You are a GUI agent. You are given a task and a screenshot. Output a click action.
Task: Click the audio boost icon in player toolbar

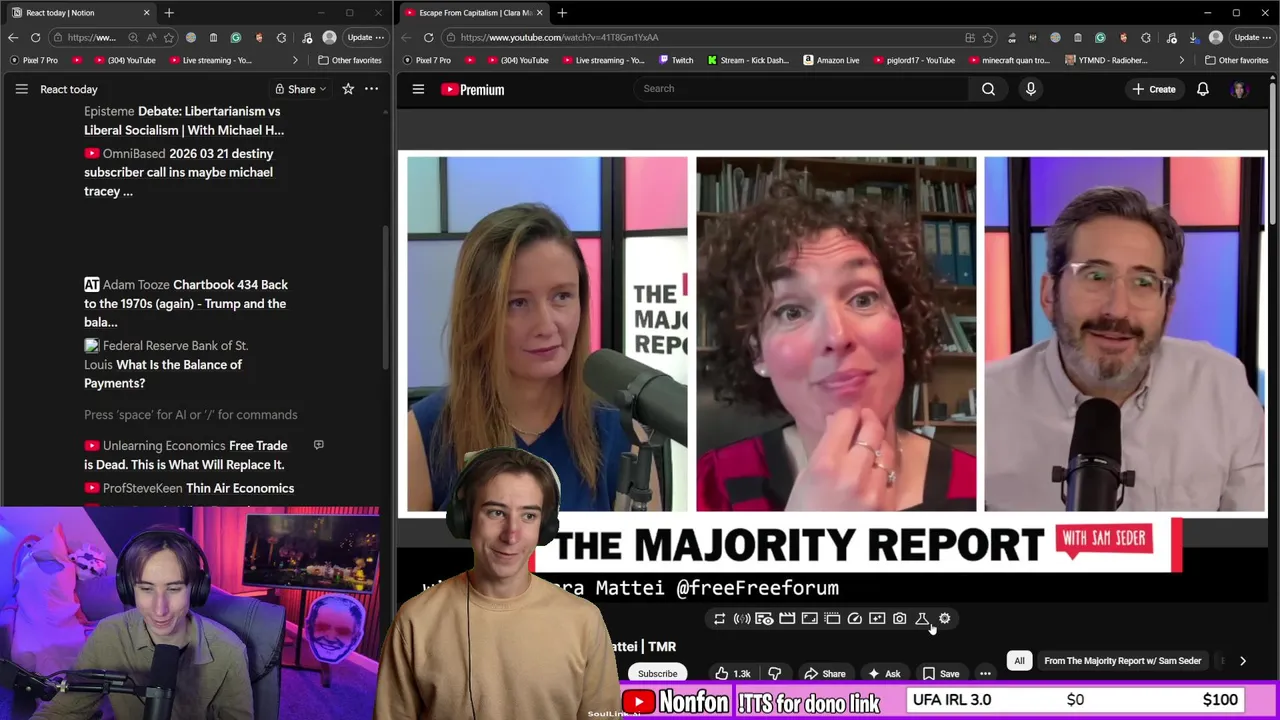[x=742, y=619]
